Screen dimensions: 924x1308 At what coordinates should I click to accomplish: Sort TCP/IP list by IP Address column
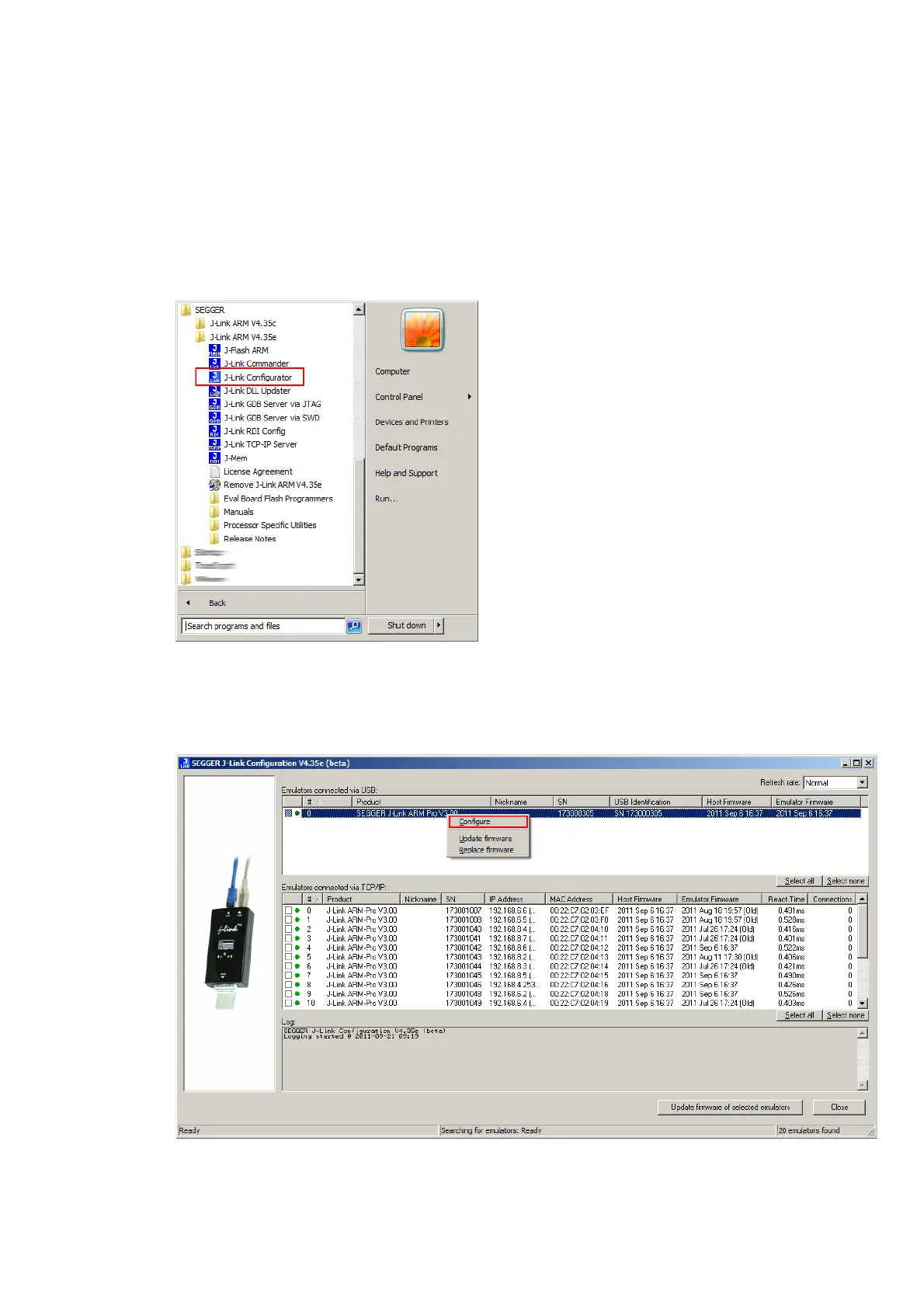(516, 899)
